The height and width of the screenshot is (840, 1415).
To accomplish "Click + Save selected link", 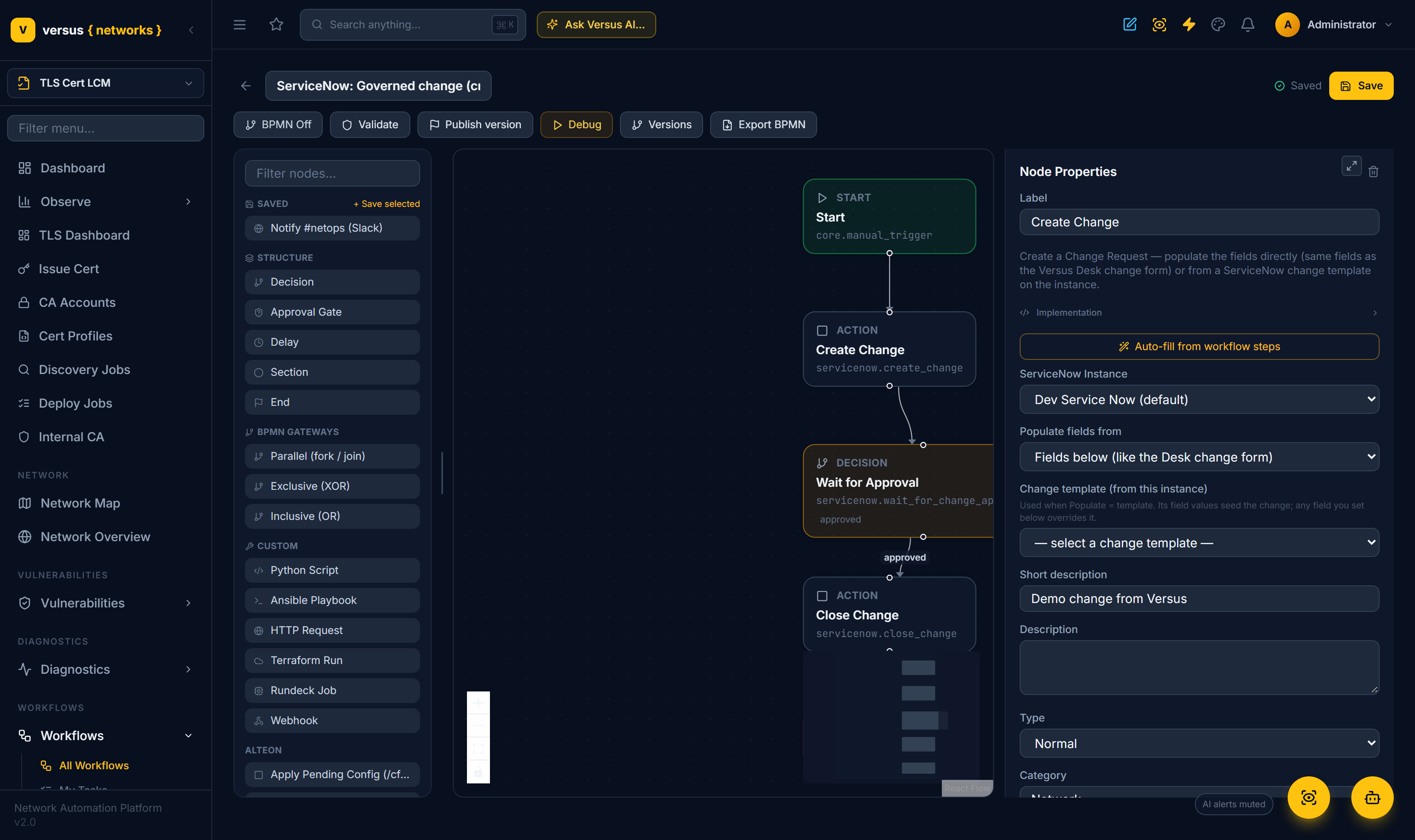I will click(x=386, y=204).
